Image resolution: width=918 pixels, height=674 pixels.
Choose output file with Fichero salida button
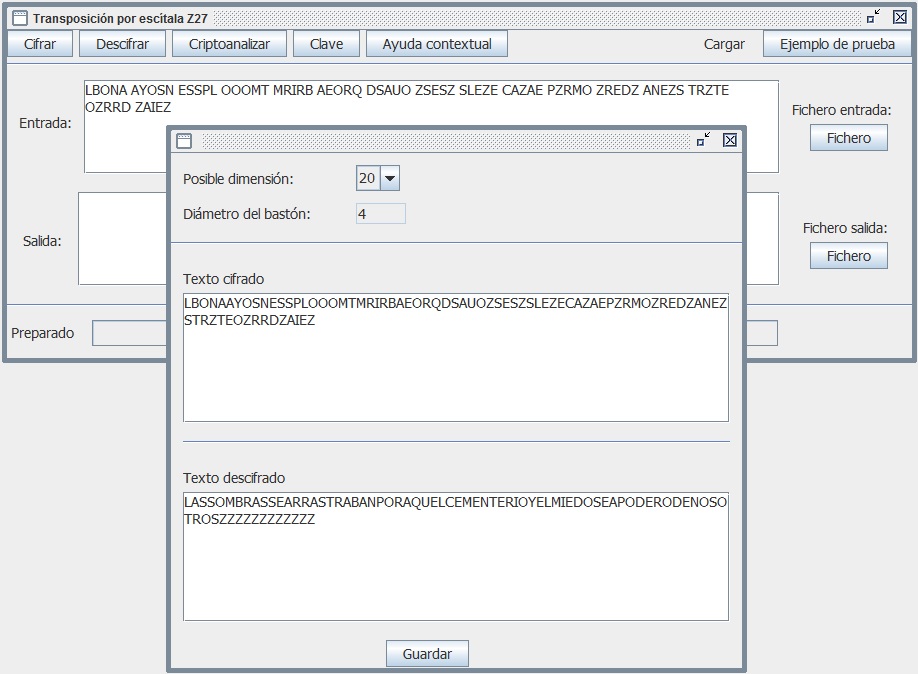click(x=848, y=256)
